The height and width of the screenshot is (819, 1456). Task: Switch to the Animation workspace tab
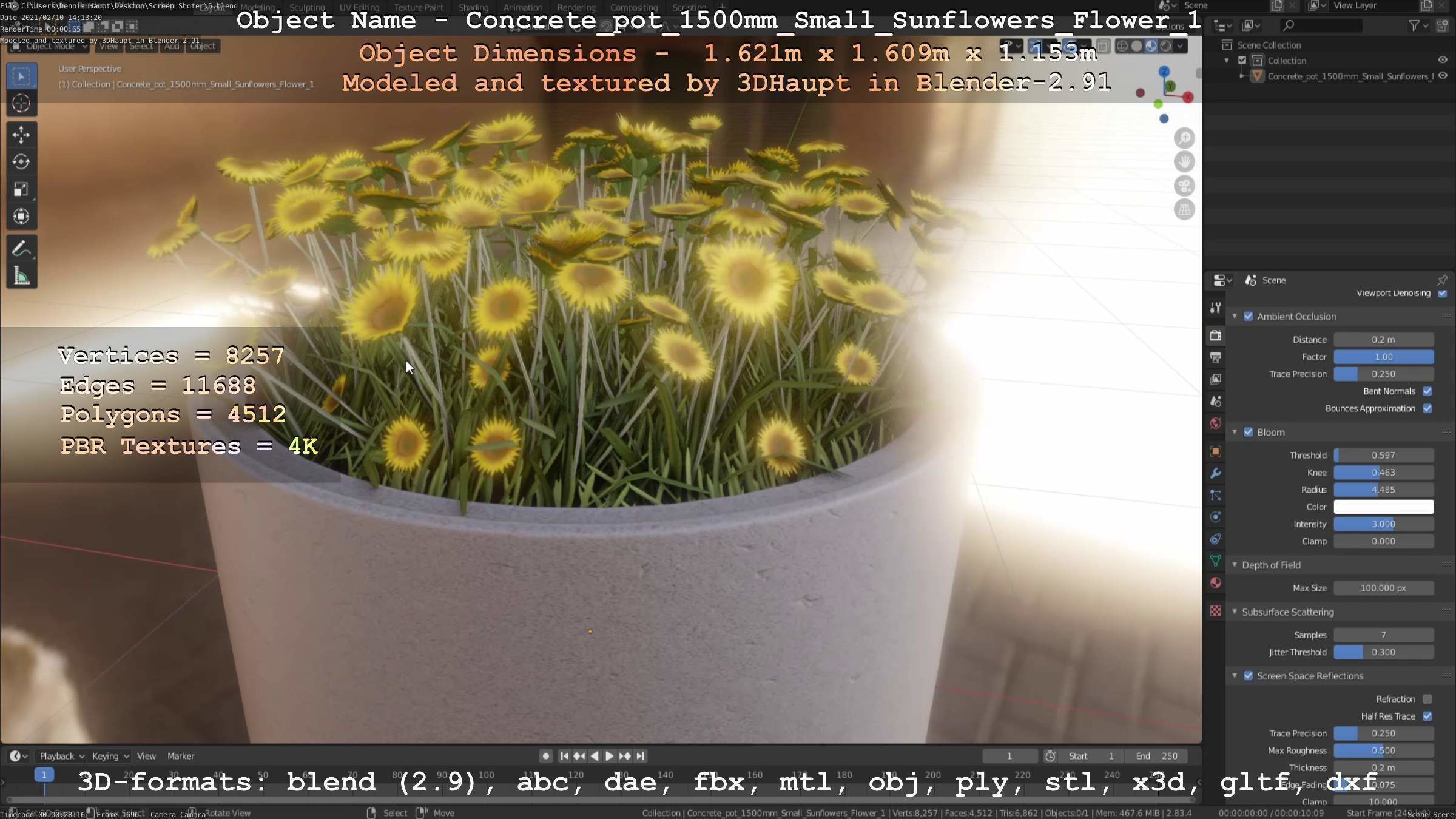[523, 7]
